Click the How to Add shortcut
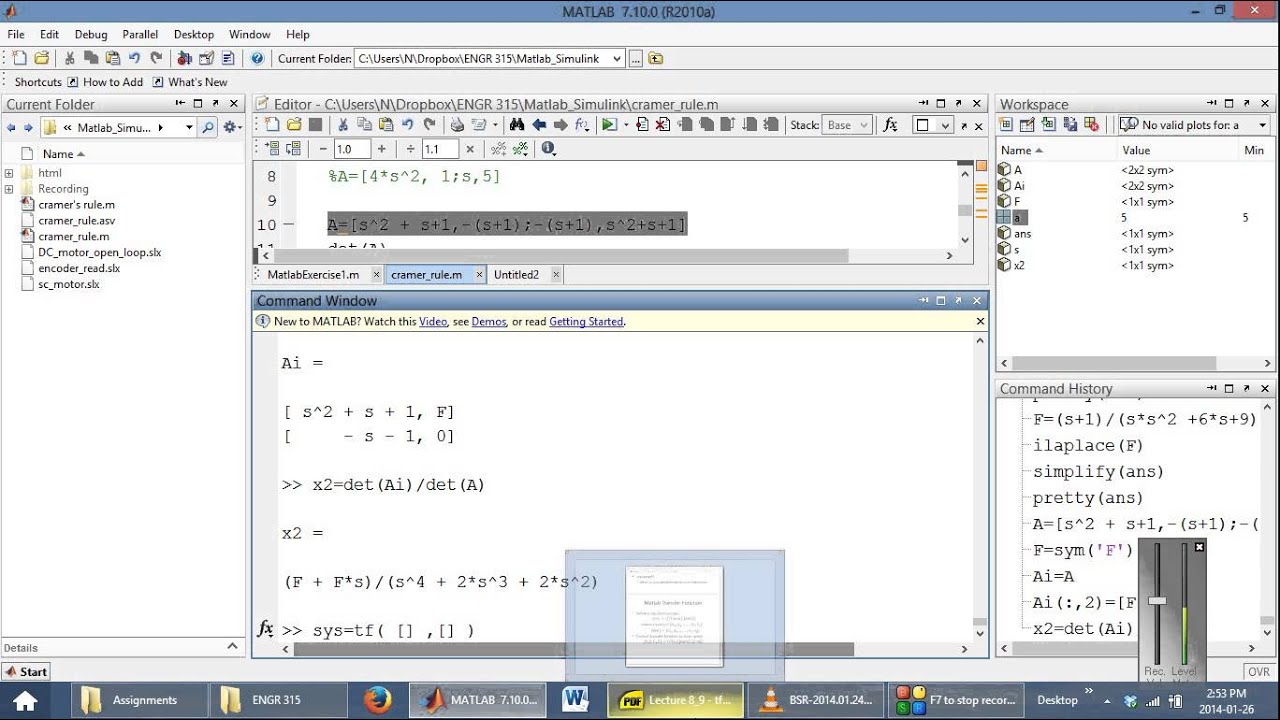The height and width of the screenshot is (720, 1280). coord(104,82)
